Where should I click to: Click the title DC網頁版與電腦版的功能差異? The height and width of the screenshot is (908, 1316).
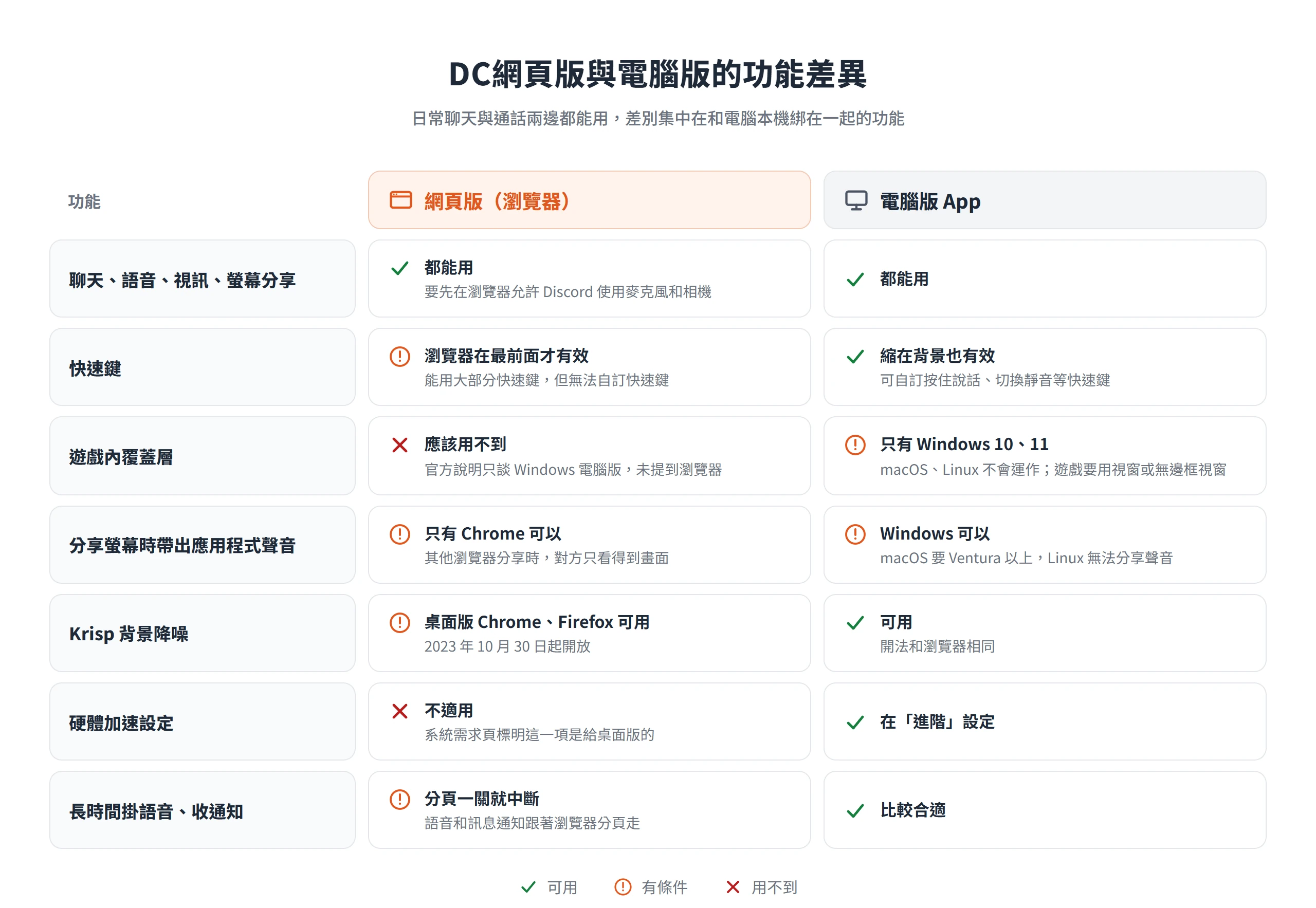point(657,74)
